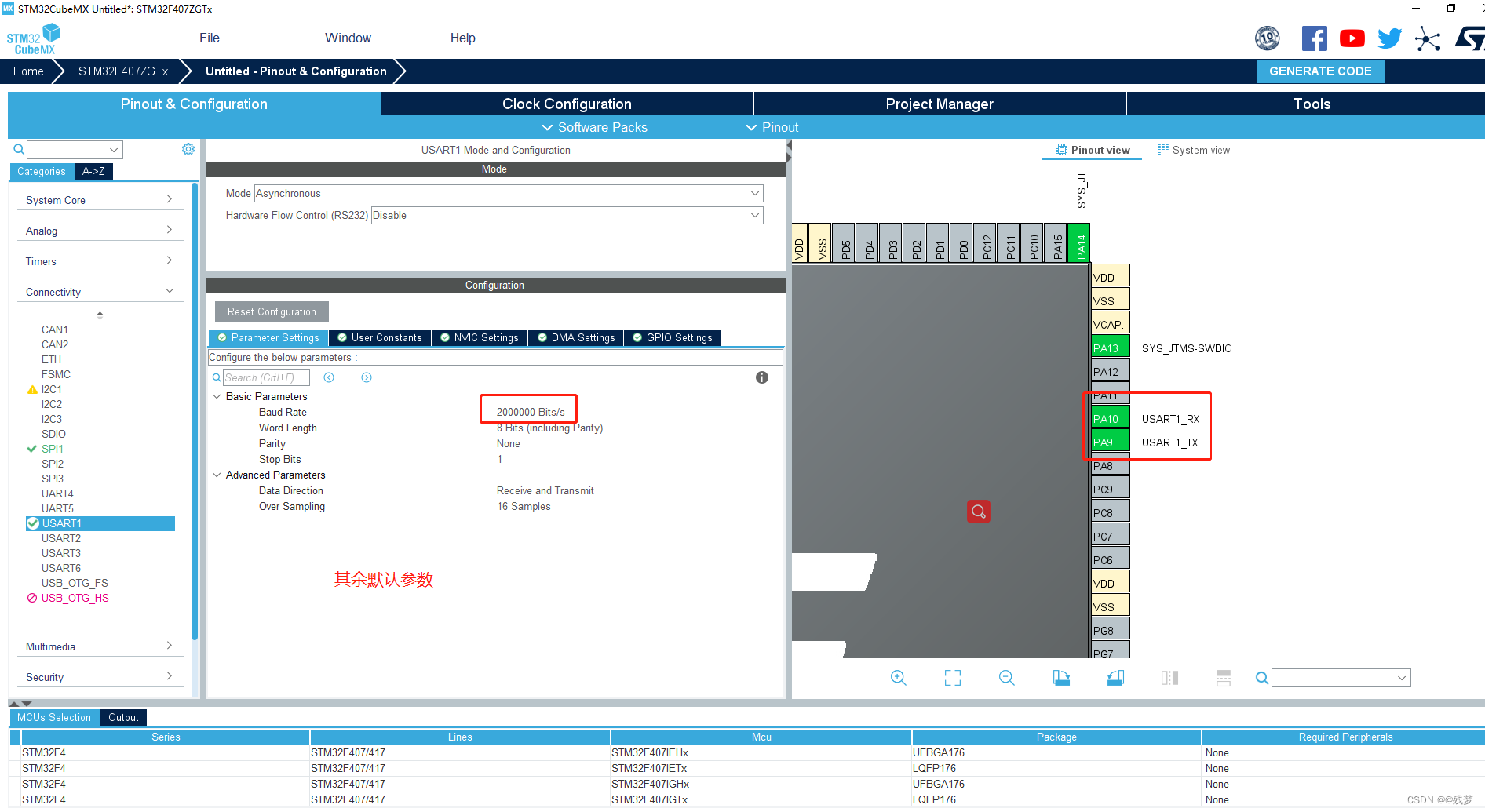Expand the Timers category
The height and width of the screenshot is (812, 1485).
point(99,261)
